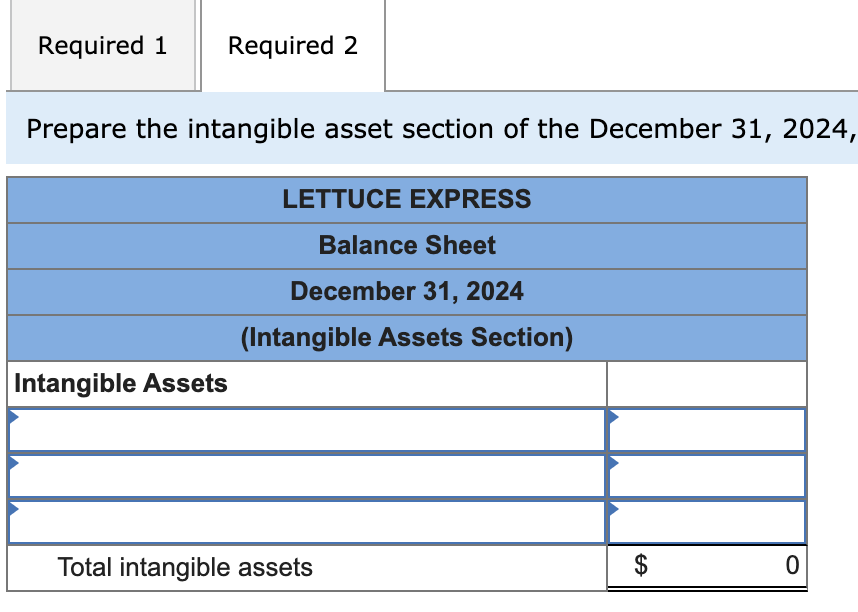Screen dimensions: 858x612
Task: Open the first intangible asset selection list
Action: pos(300,430)
